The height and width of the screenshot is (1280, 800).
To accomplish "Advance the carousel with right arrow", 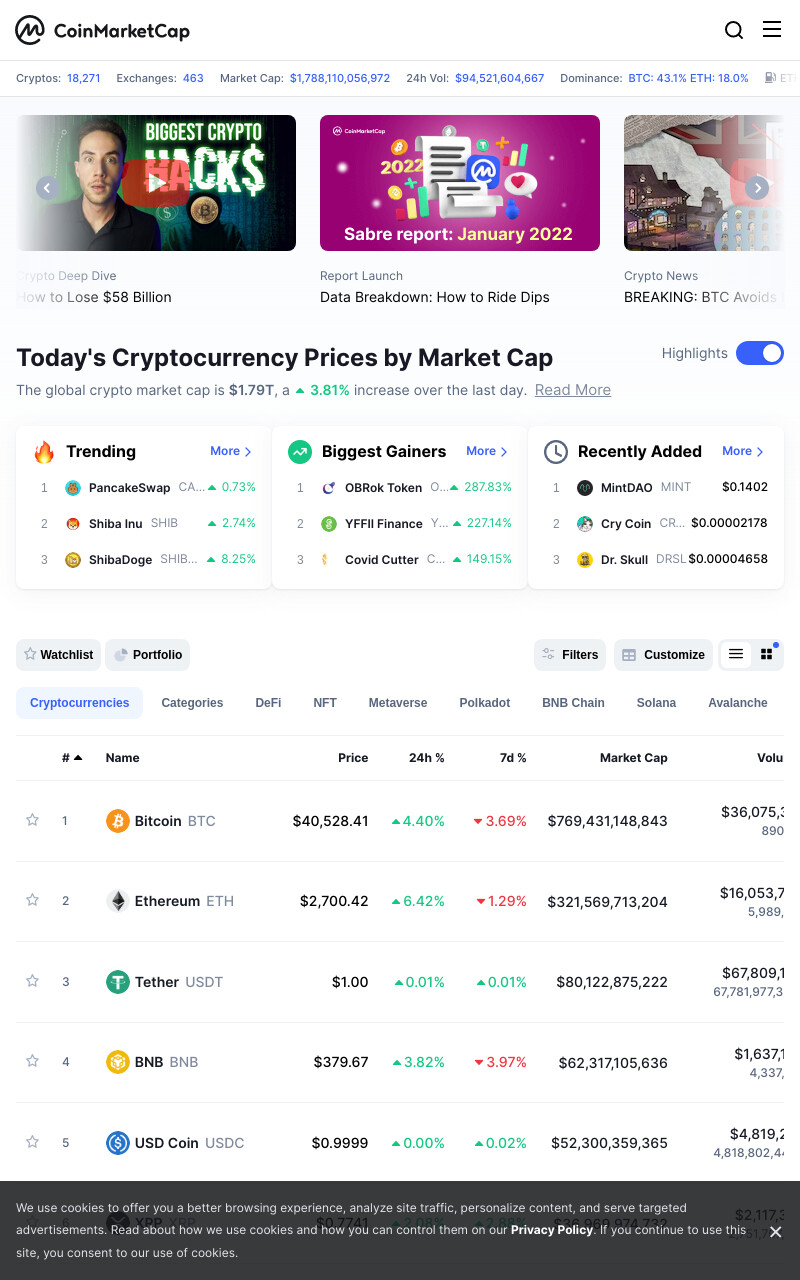I will click(758, 187).
